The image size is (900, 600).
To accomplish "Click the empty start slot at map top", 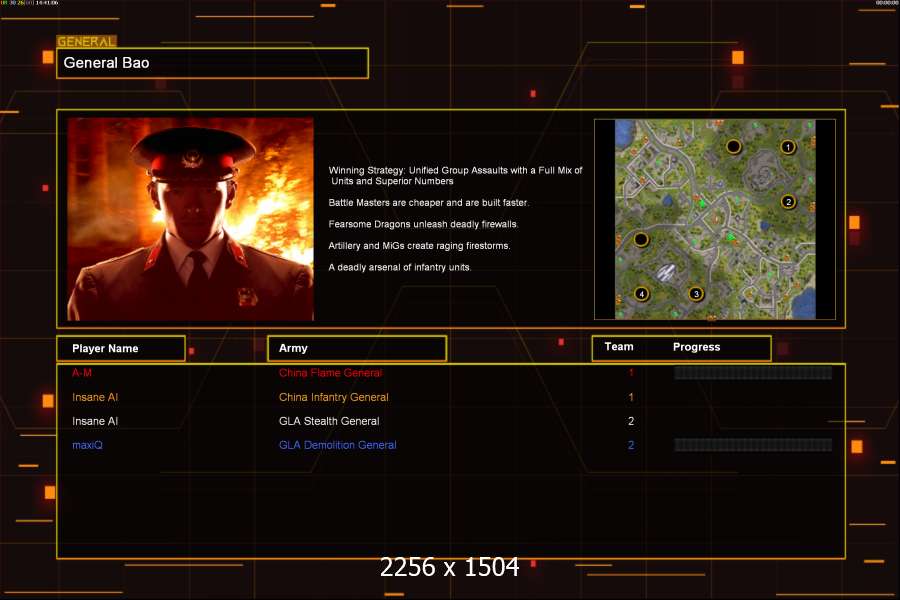I will coord(733,147).
